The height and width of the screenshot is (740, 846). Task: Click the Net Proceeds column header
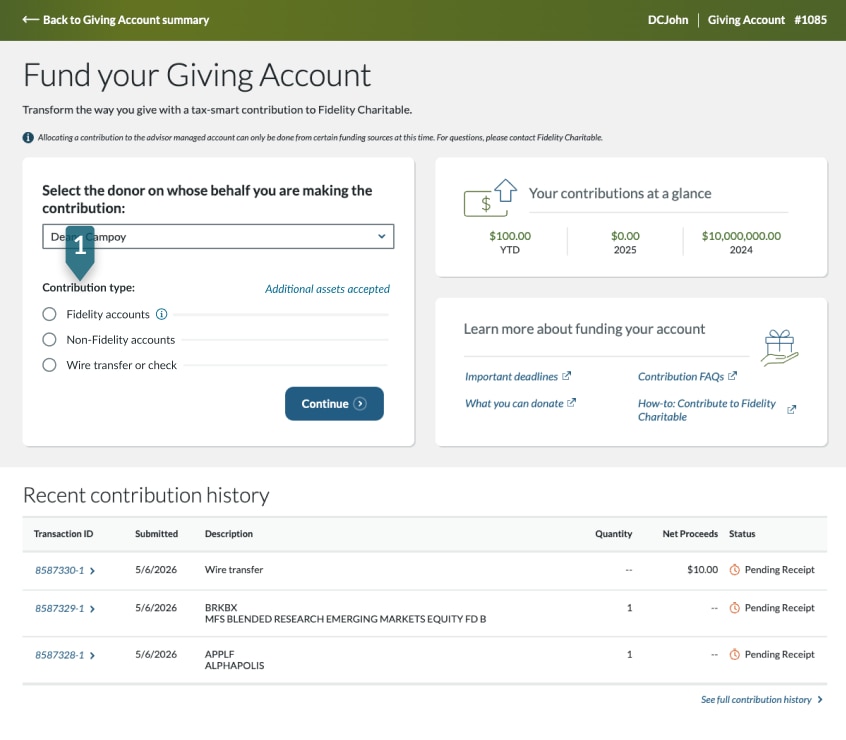tap(690, 534)
